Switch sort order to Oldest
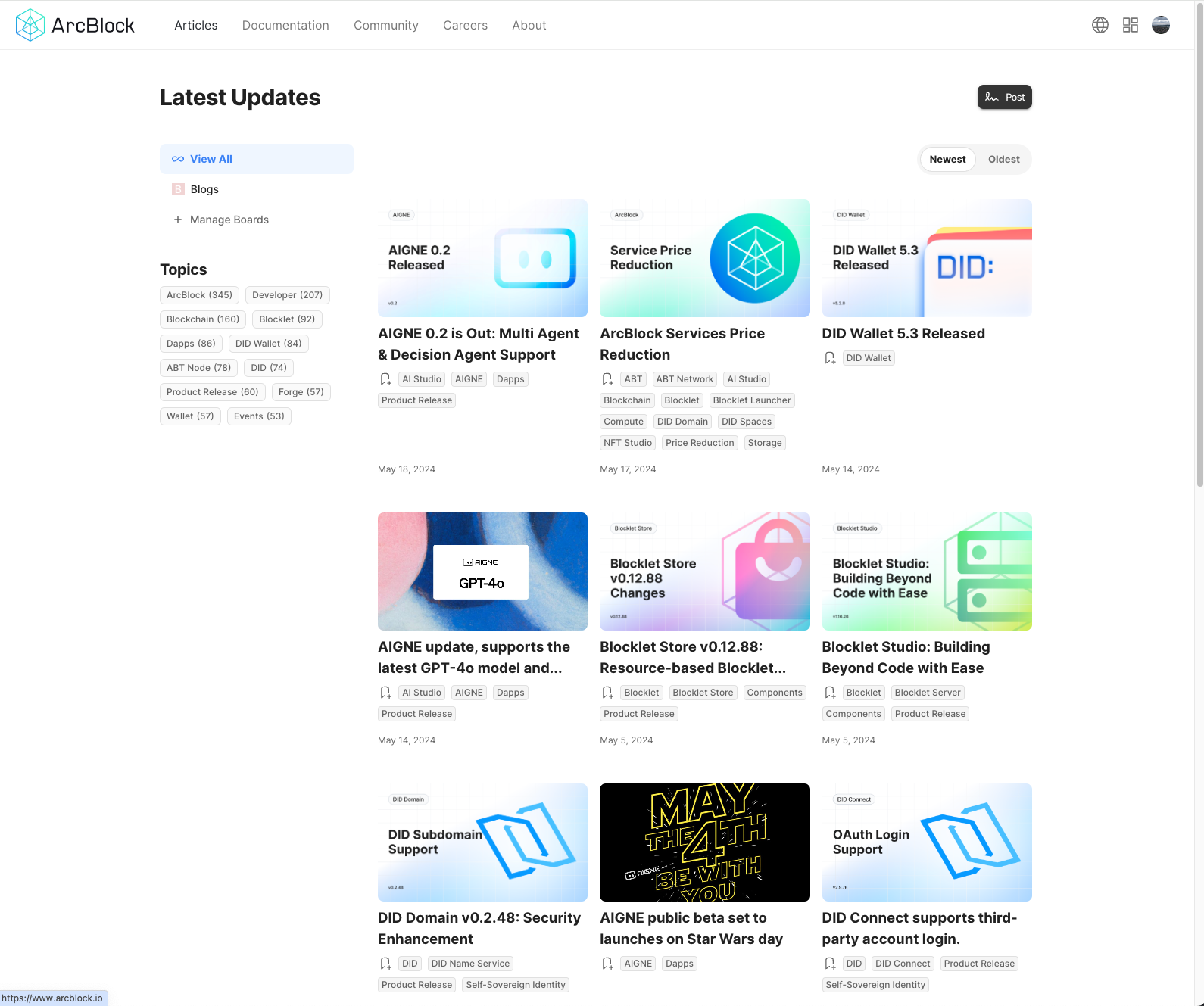 click(1003, 160)
